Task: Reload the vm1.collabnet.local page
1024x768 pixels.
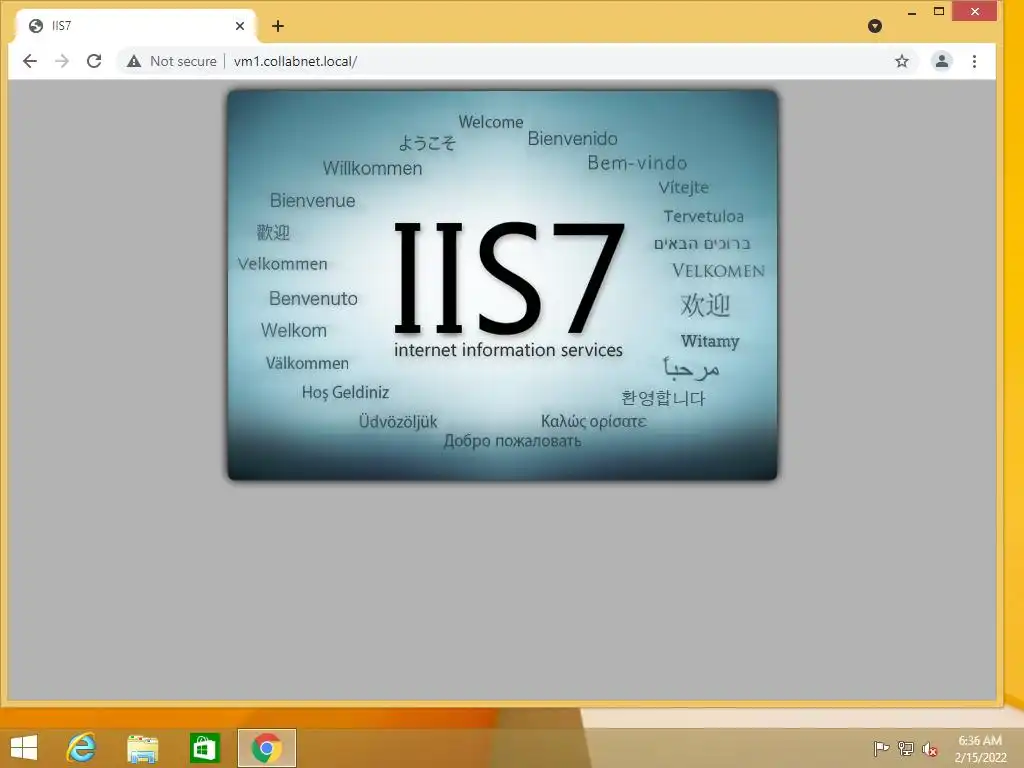Action: [x=94, y=61]
